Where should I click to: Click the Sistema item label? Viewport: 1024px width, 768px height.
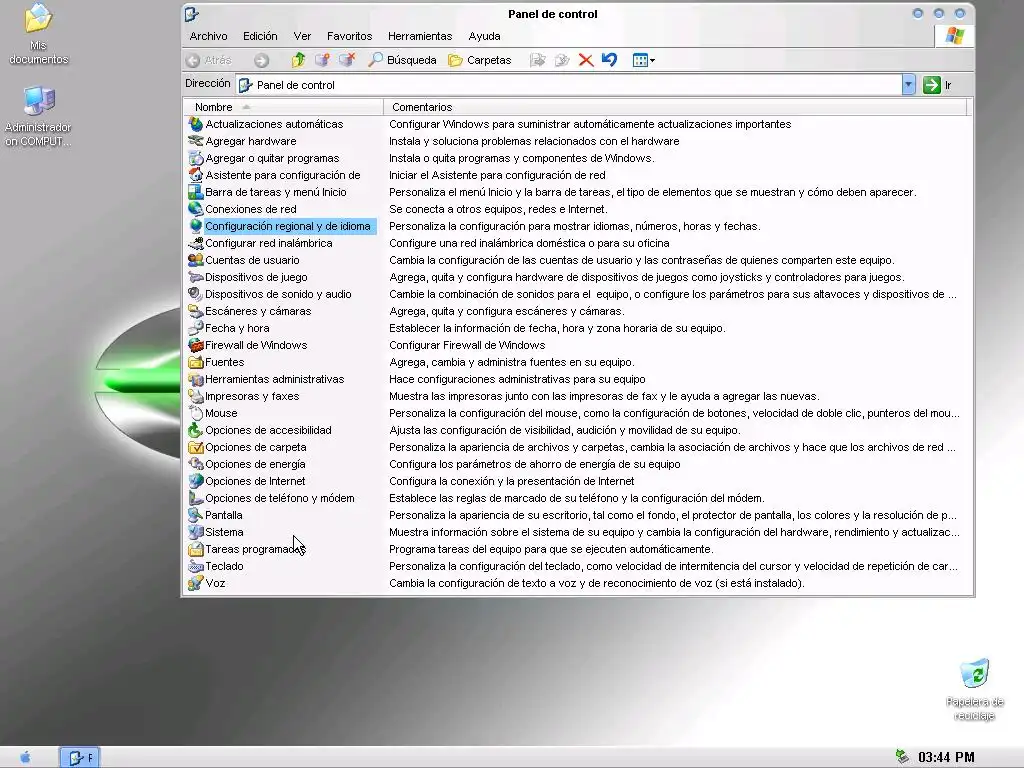pos(224,532)
